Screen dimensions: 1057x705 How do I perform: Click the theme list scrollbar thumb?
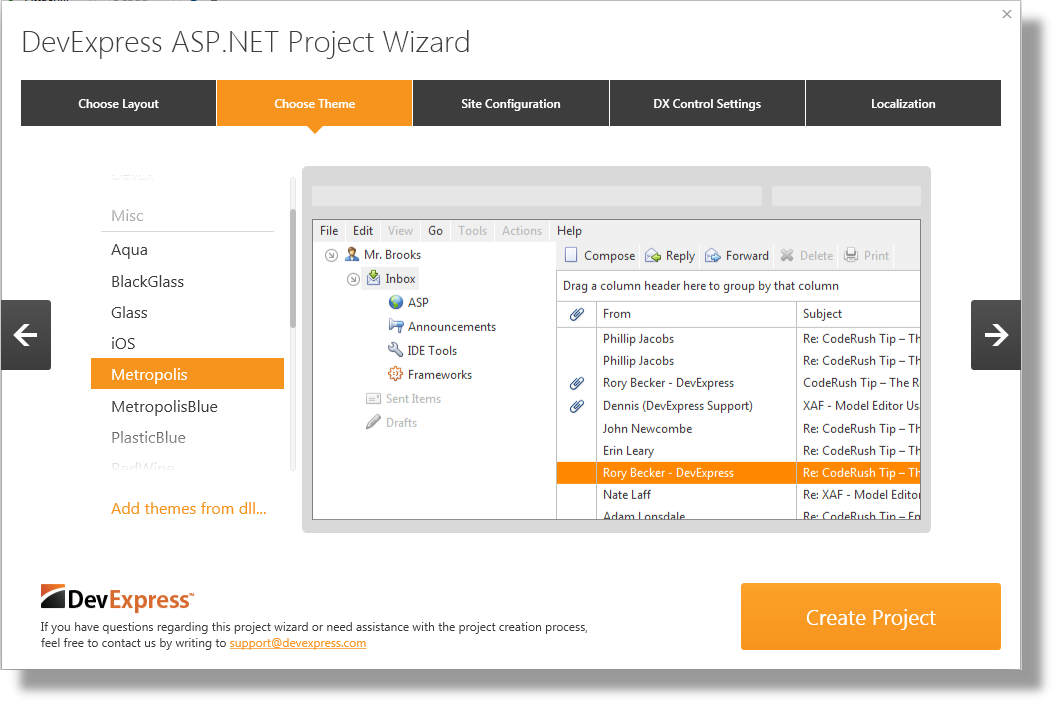(x=293, y=268)
